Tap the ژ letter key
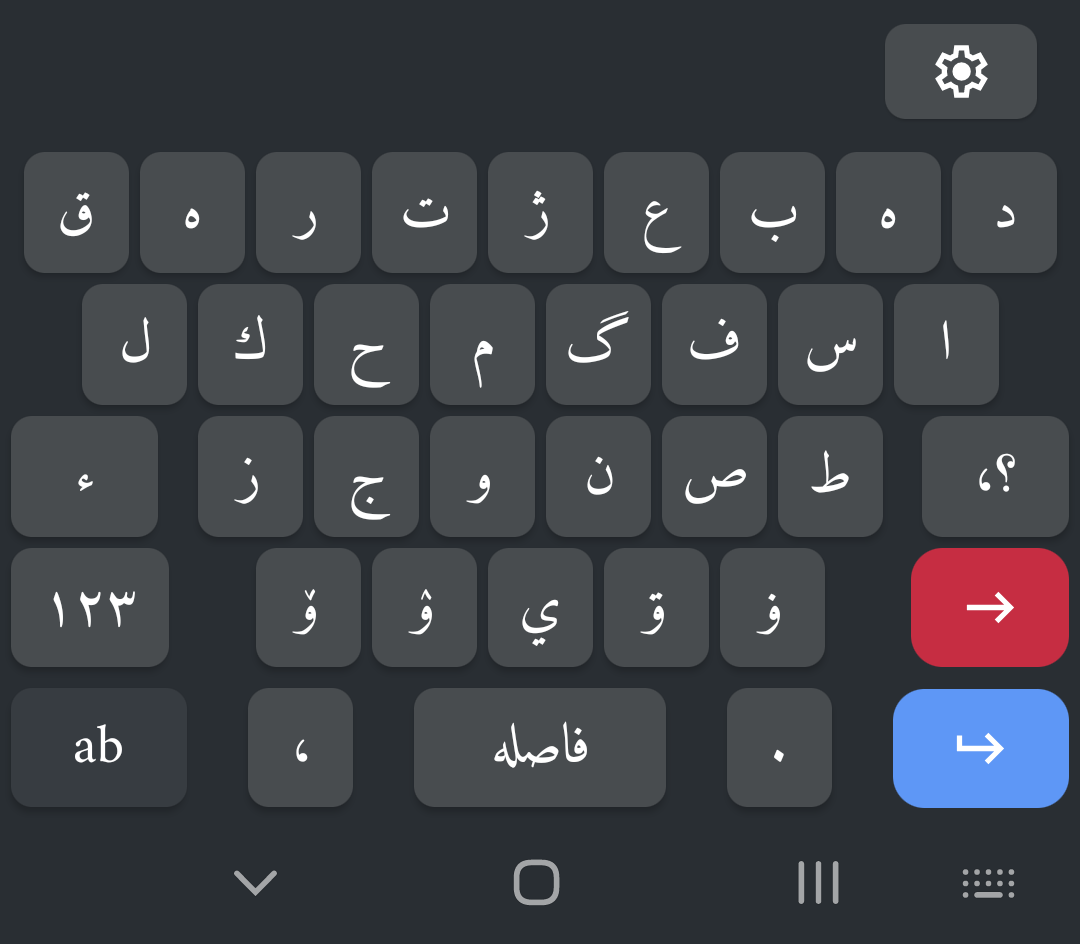The image size is (1080, 944). coord(541,212)
